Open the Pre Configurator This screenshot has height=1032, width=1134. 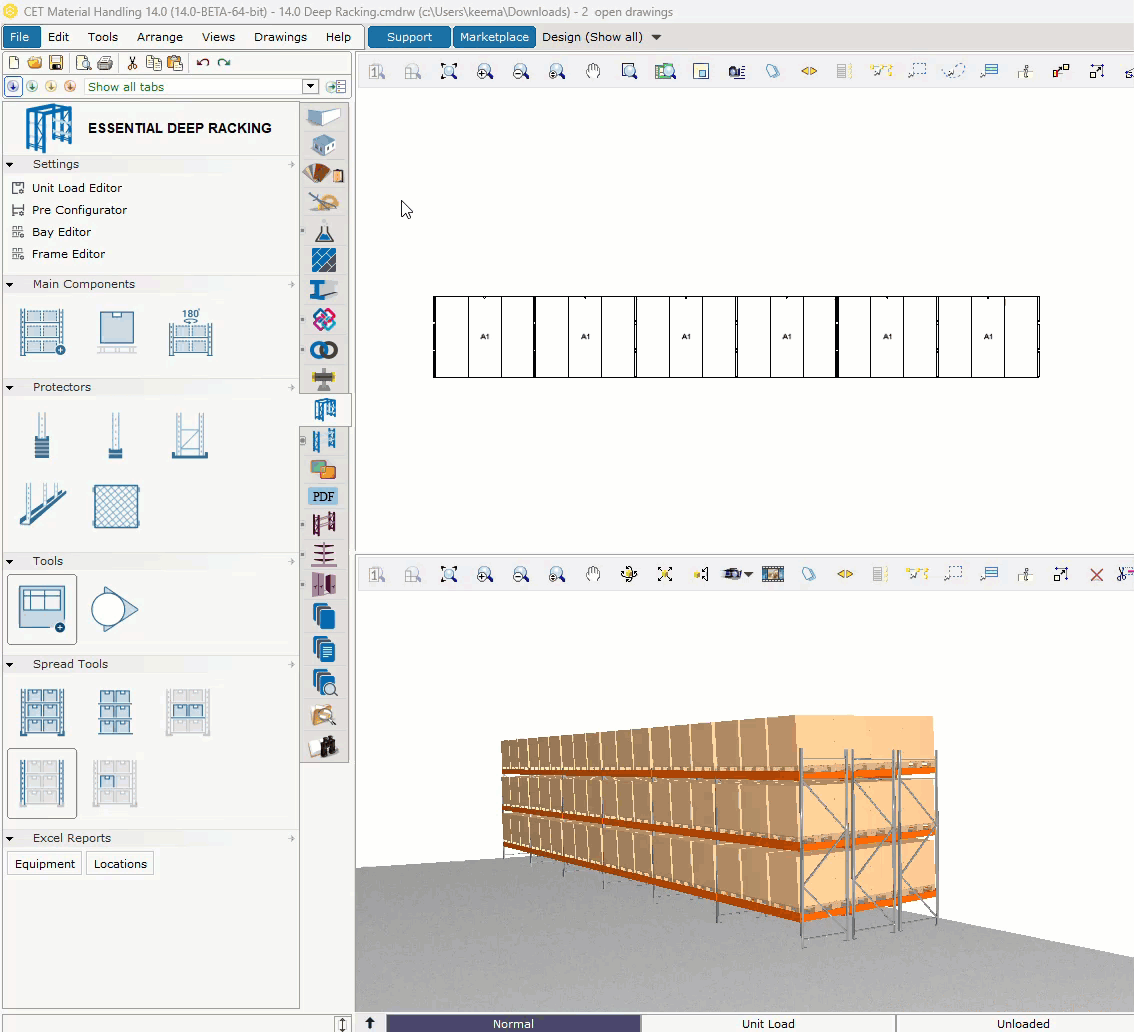pyautogui.click(x=79, y=210)
